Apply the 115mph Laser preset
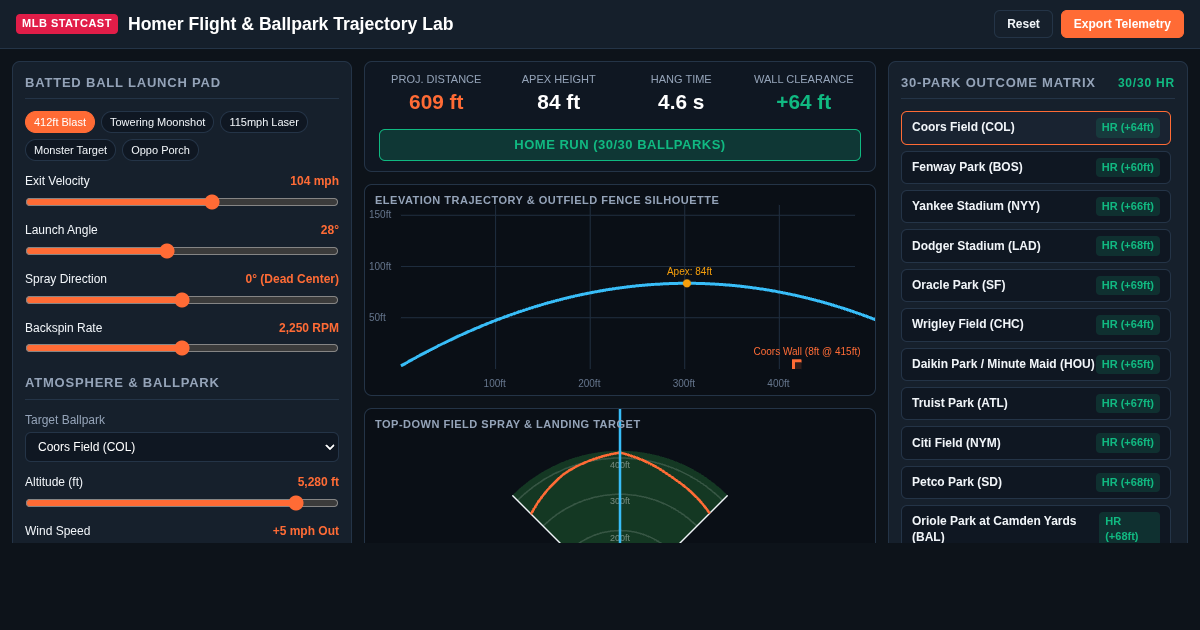This screenshot has height=630, width=1200. 264,122
